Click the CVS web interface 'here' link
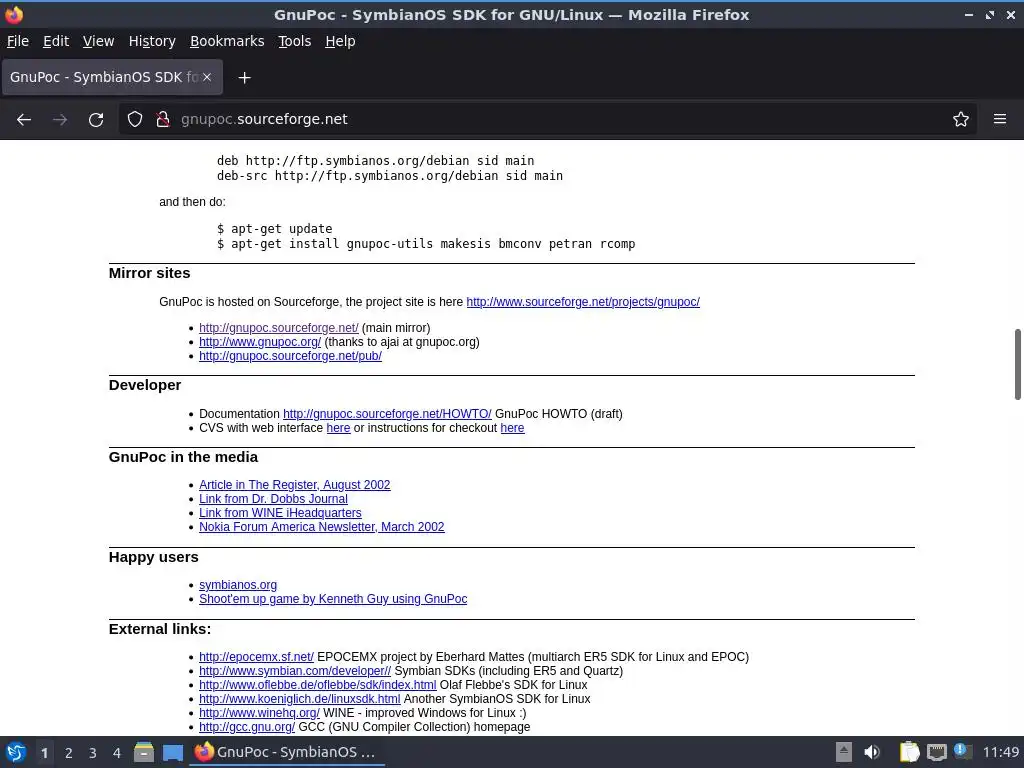 338,428
